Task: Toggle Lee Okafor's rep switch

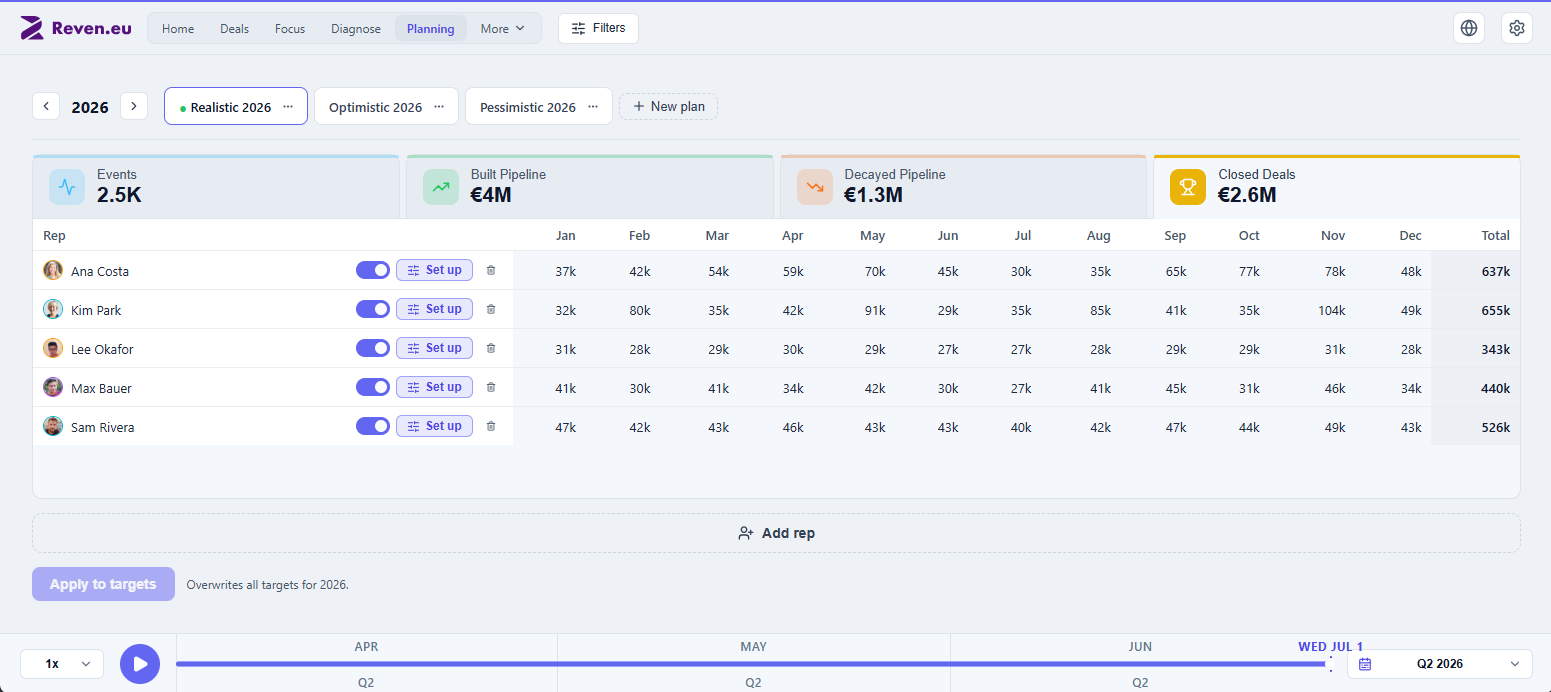Action: pos(373,348)
